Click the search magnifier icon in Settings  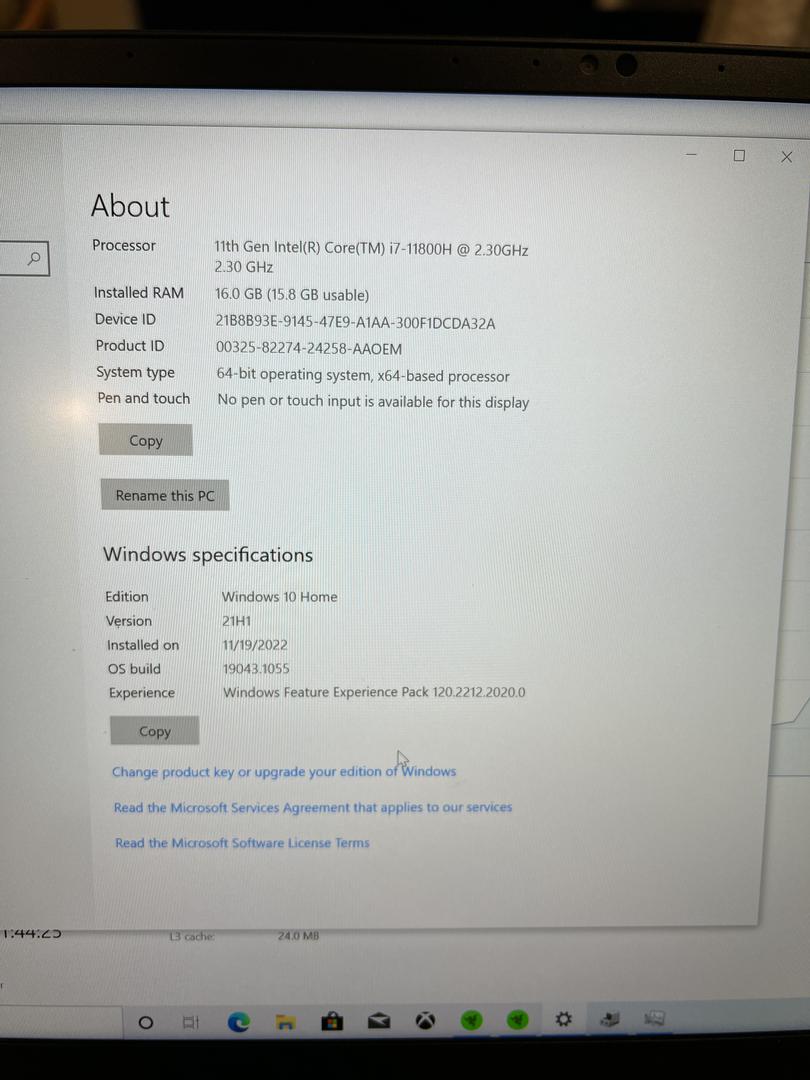tap(34, 258)
